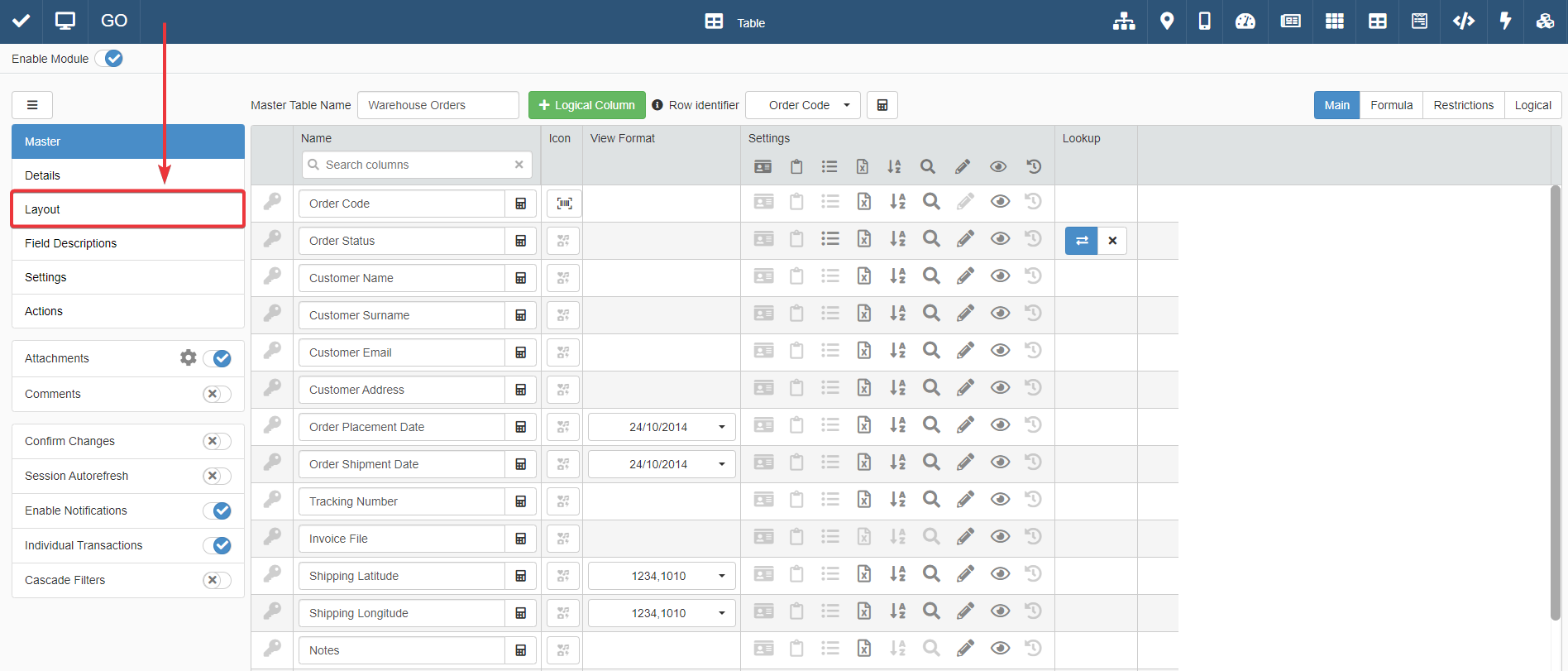Select Layout in the left sidebar

[127, 209]
